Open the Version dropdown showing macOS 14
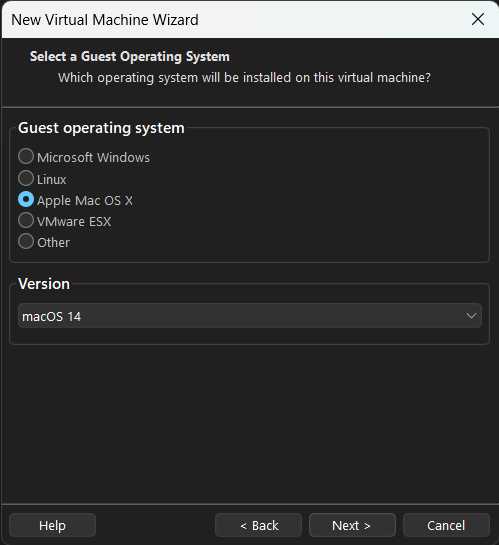The height and width of the screenshot is (545, 499). pyautogui.click(x=250, y=316)
